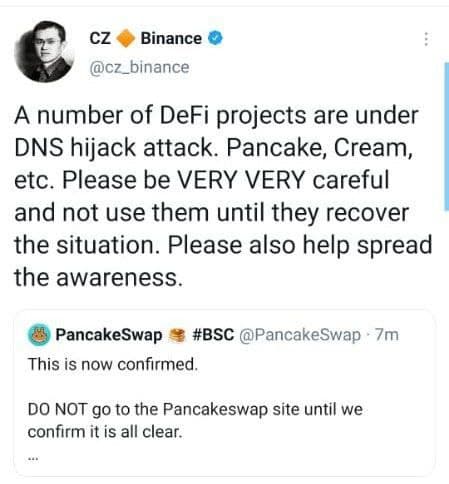
Task: Click 'confirm it is all clear.' line
Action: pos(105,432)
